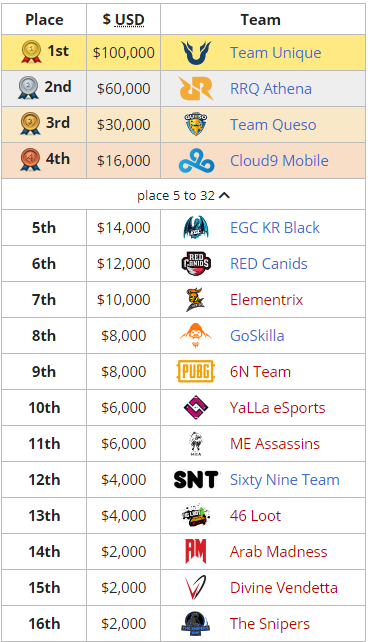Click the ME Assassins link
This screenshot has width=370, height=642.
(275, 443)
